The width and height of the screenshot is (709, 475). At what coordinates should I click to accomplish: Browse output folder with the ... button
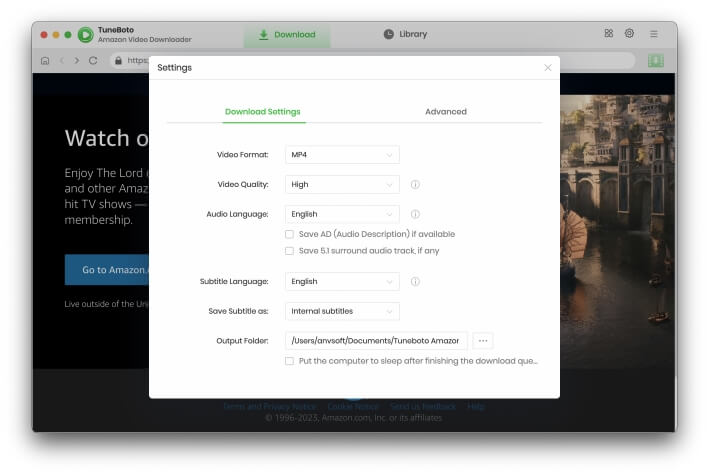pyautogui.click(x=483, y=341)
